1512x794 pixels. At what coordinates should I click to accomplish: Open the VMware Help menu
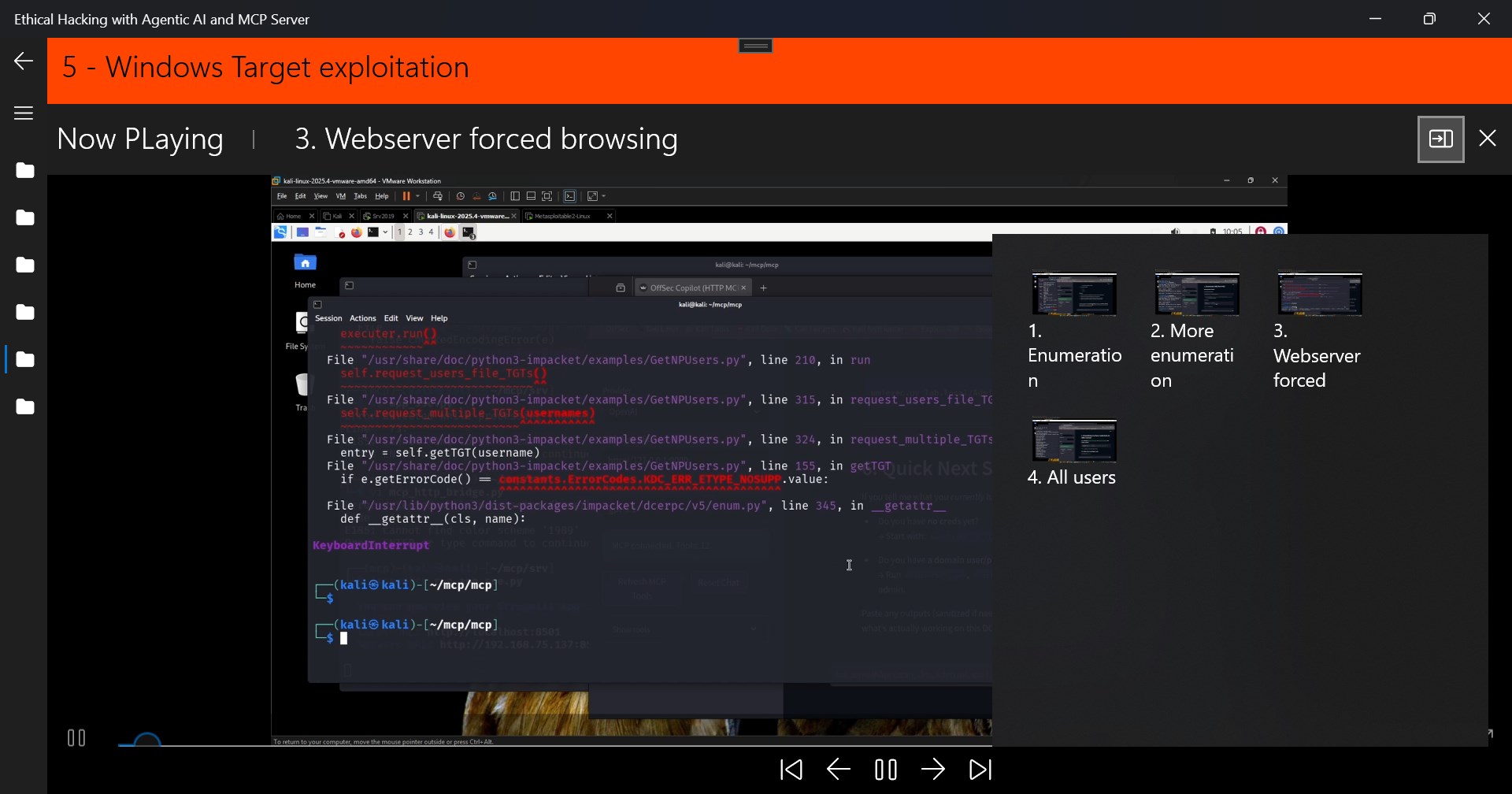tap(382, 196)
